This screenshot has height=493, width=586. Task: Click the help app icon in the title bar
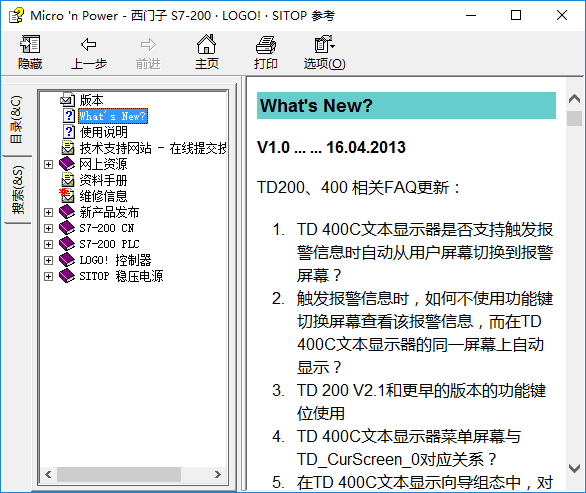[16, 15]
